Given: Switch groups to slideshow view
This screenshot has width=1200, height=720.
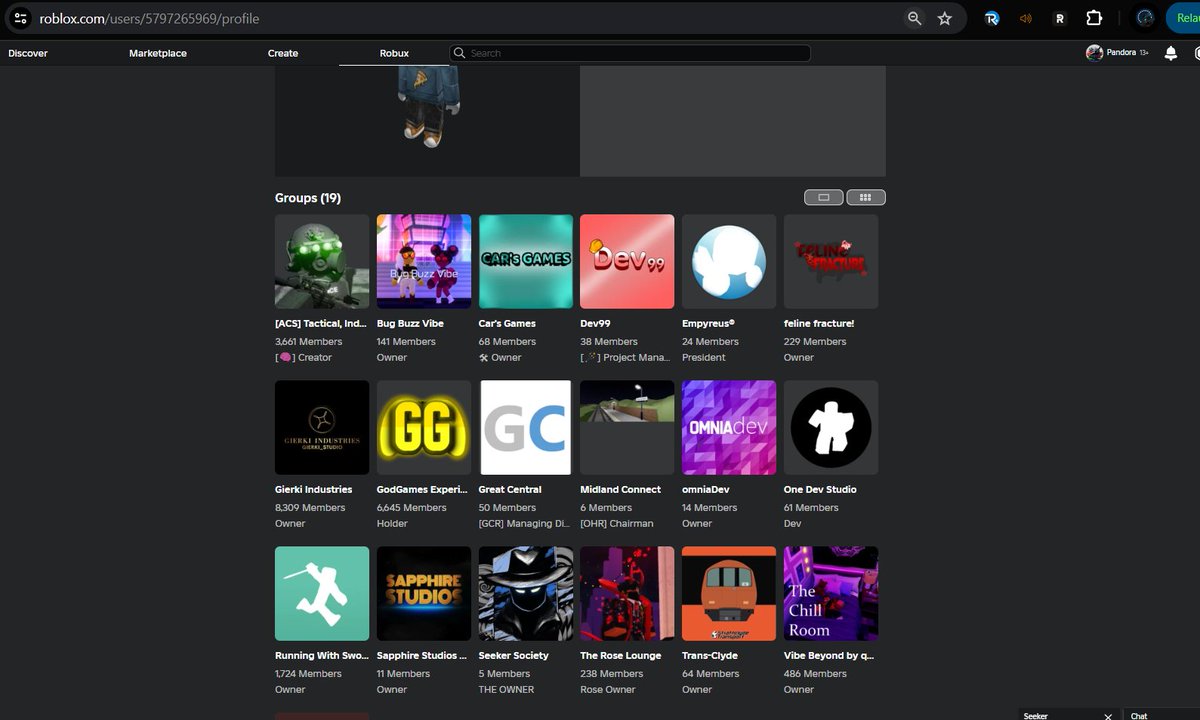Looking at the screenshot, I should [x=824, y=197].
